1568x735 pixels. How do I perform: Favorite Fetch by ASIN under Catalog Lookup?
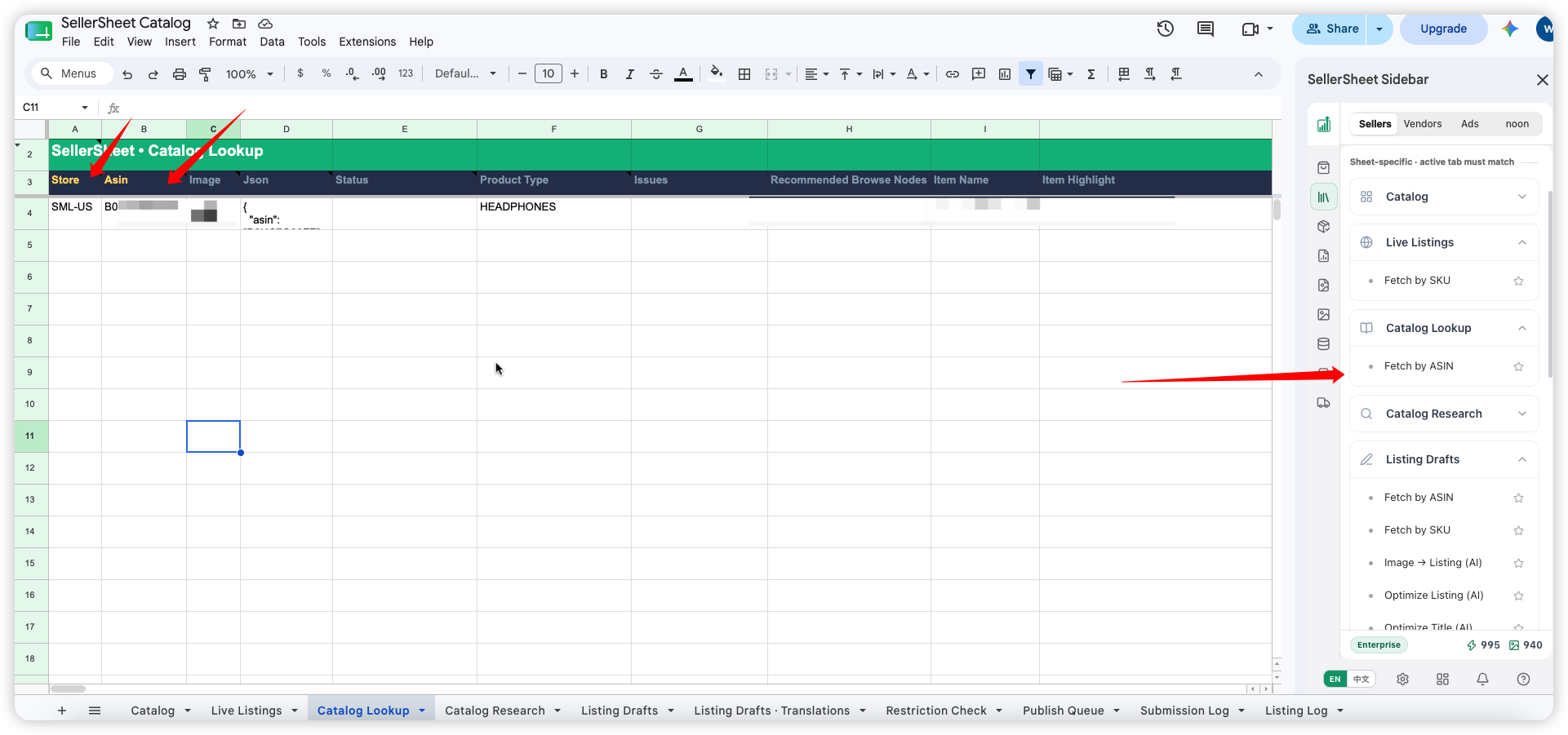pyautogui.click(x=1519, y=366)
